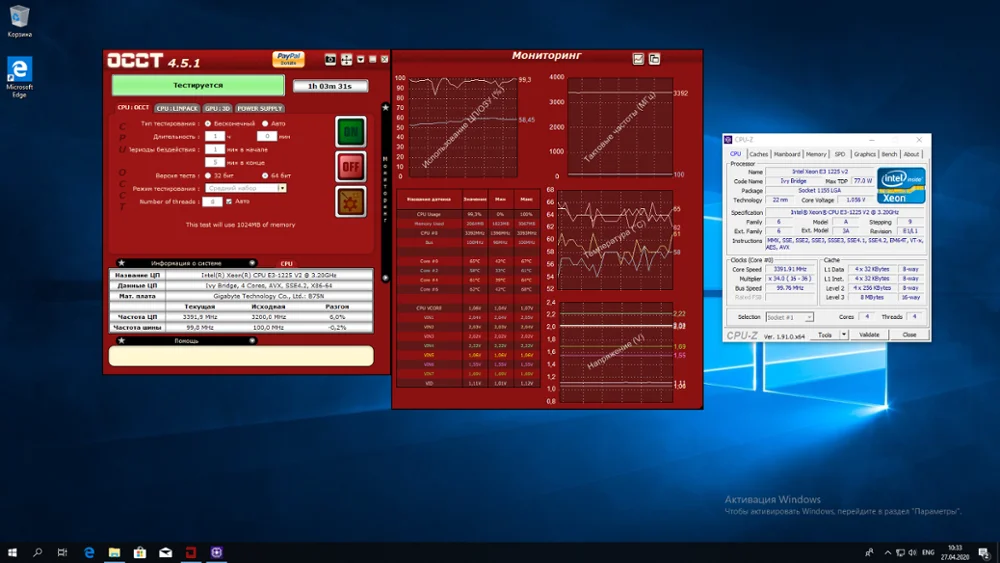Click the green ON button
Viewport: 1000px width, 563px height.
351,132
